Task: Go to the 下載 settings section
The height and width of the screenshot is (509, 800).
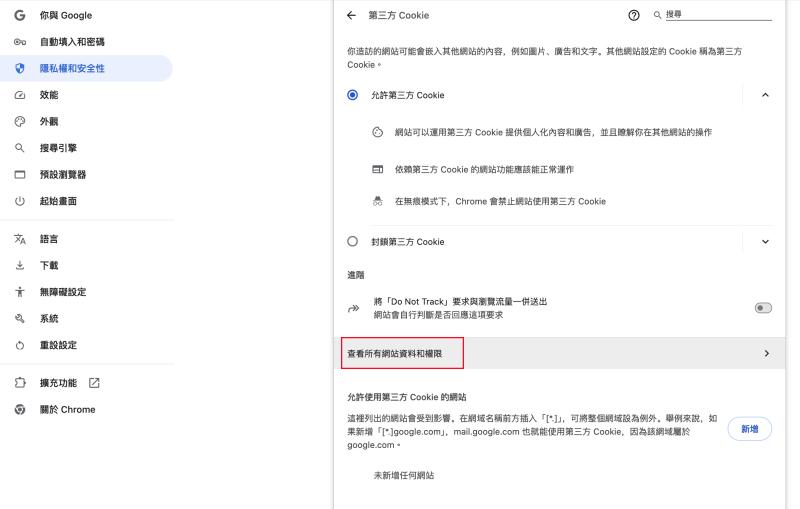Action: (49, 265)
